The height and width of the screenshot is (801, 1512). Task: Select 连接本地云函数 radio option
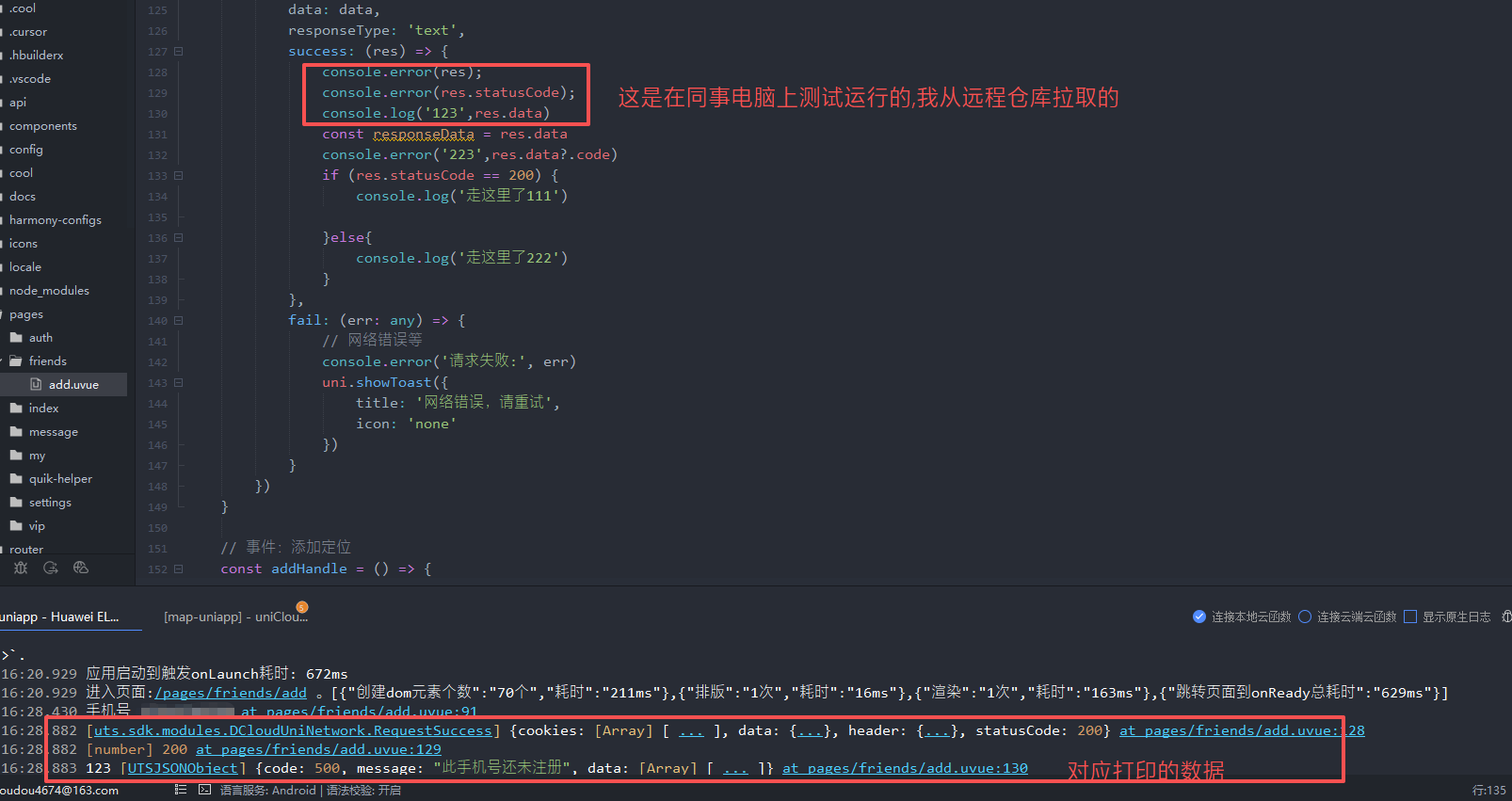pyautogui.click(x=1199, y=617)
